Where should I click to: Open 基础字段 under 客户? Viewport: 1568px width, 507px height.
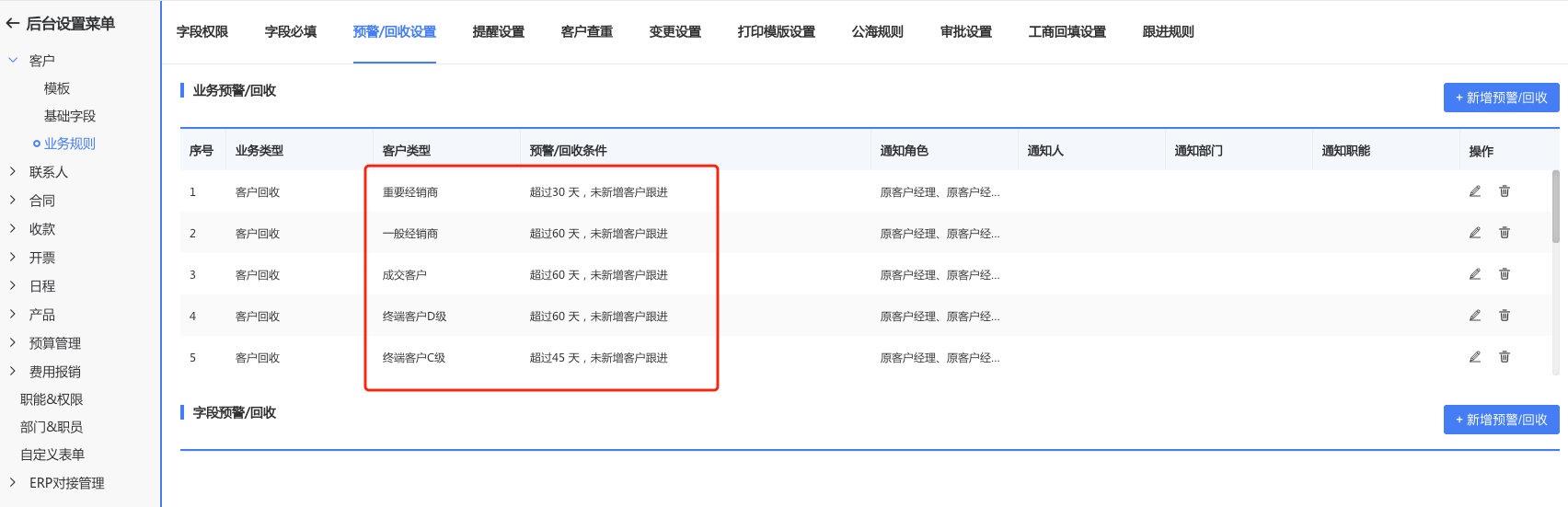70,116
